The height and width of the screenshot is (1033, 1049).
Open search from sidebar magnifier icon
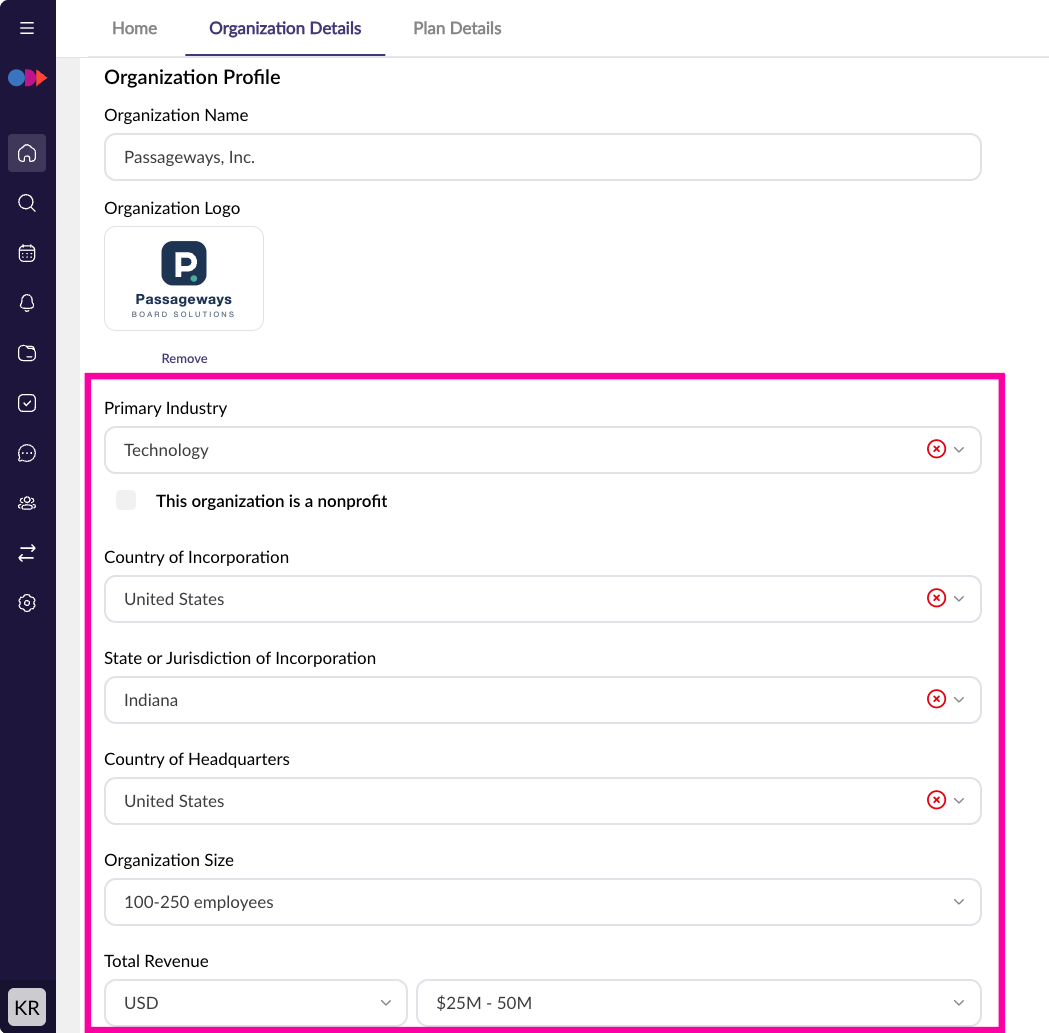[27, 203]
